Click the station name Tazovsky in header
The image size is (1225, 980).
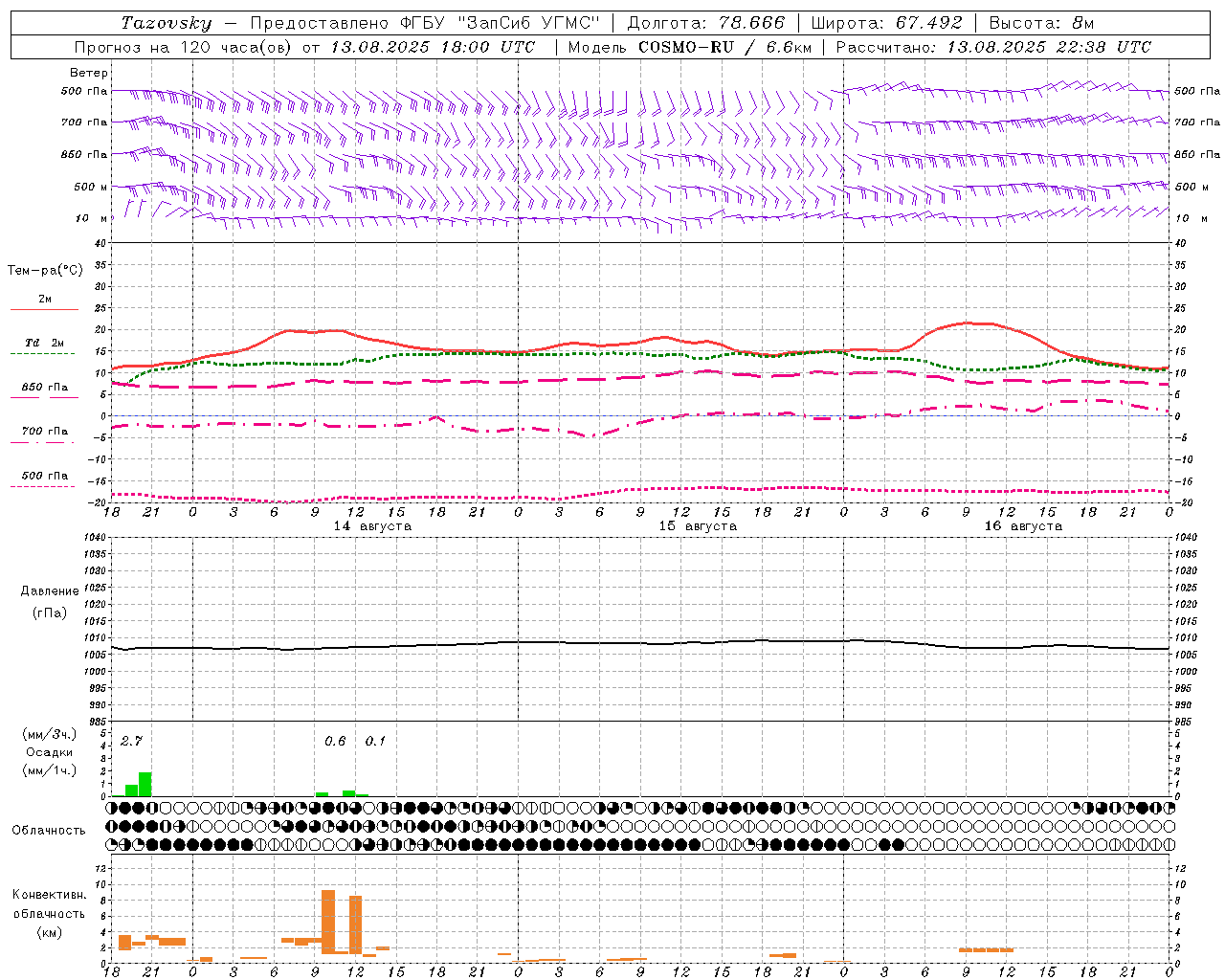[166, 23]
